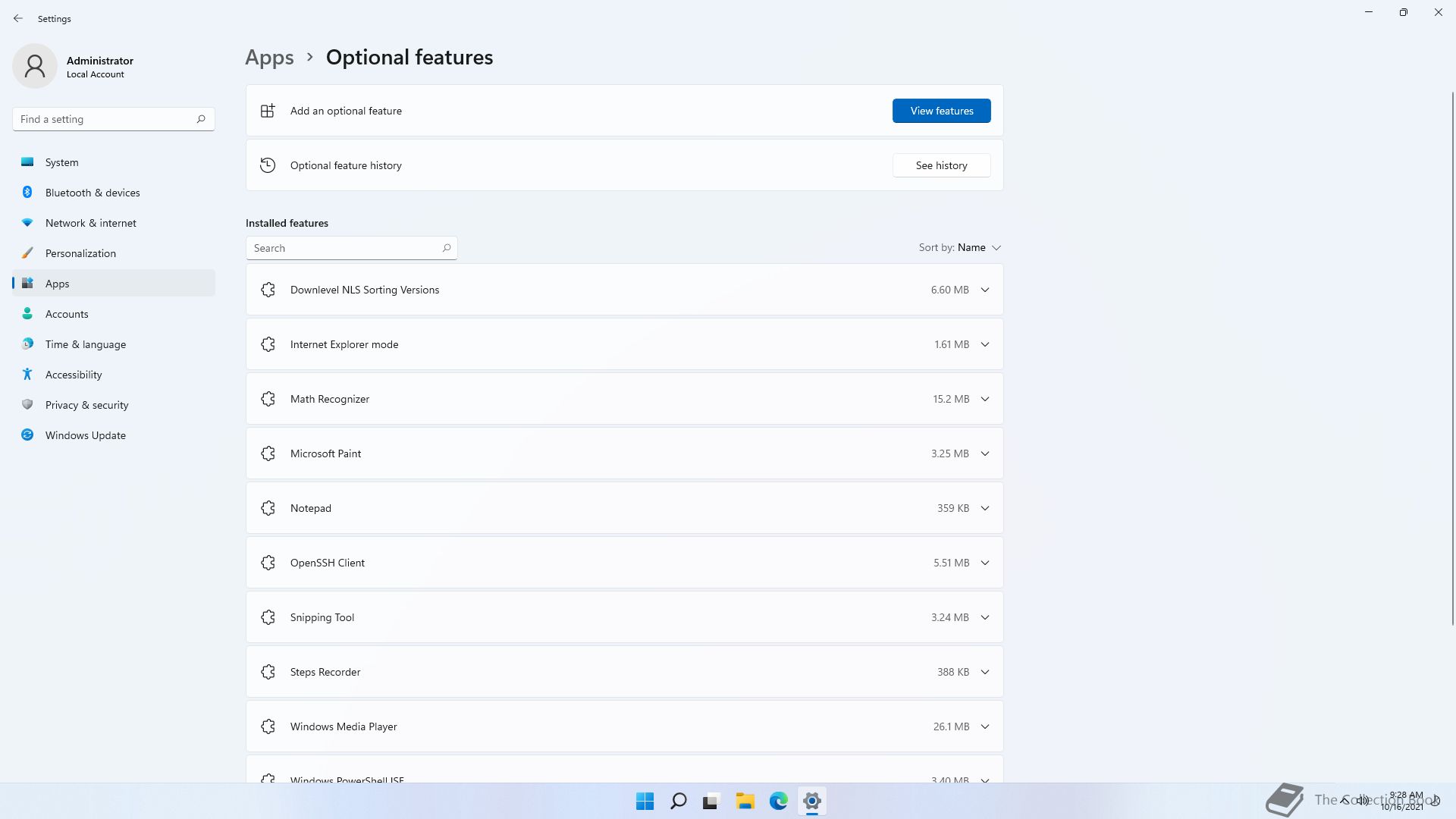1456x819 pixels.
Task: Expand Steps Recorder chevron
Action: (985, 672)
